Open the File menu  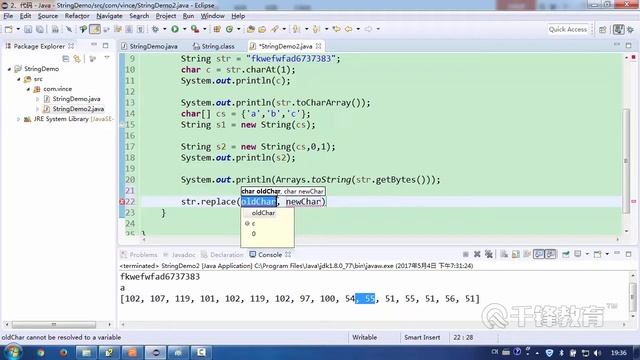[8, 16]
